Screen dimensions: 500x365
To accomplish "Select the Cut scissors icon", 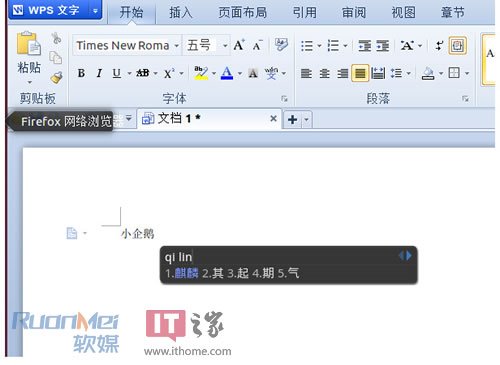I will click(x=56, y=38).
